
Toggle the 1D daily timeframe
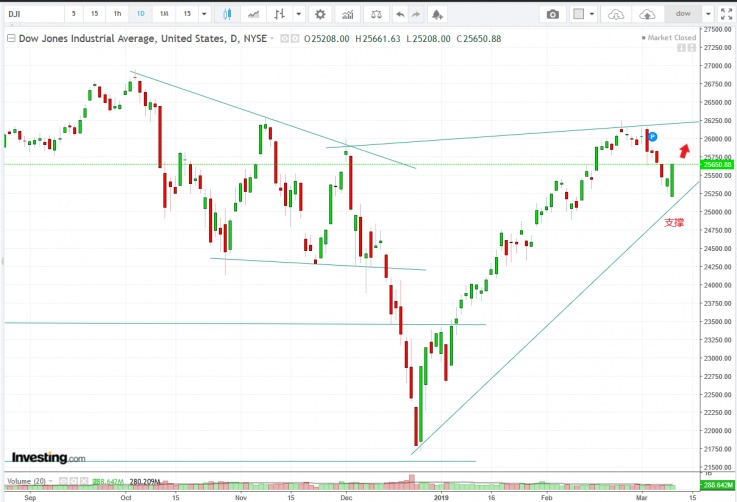[x=141, y=14]
